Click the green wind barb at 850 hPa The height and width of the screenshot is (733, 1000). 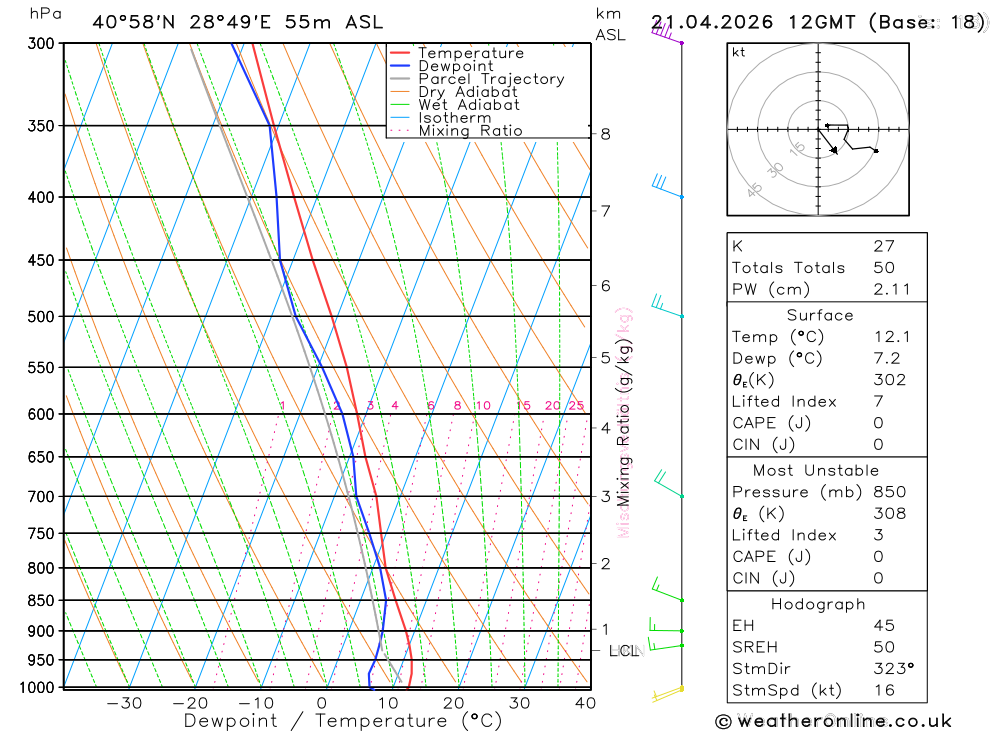pyautogui.click(x=667, y=589)
